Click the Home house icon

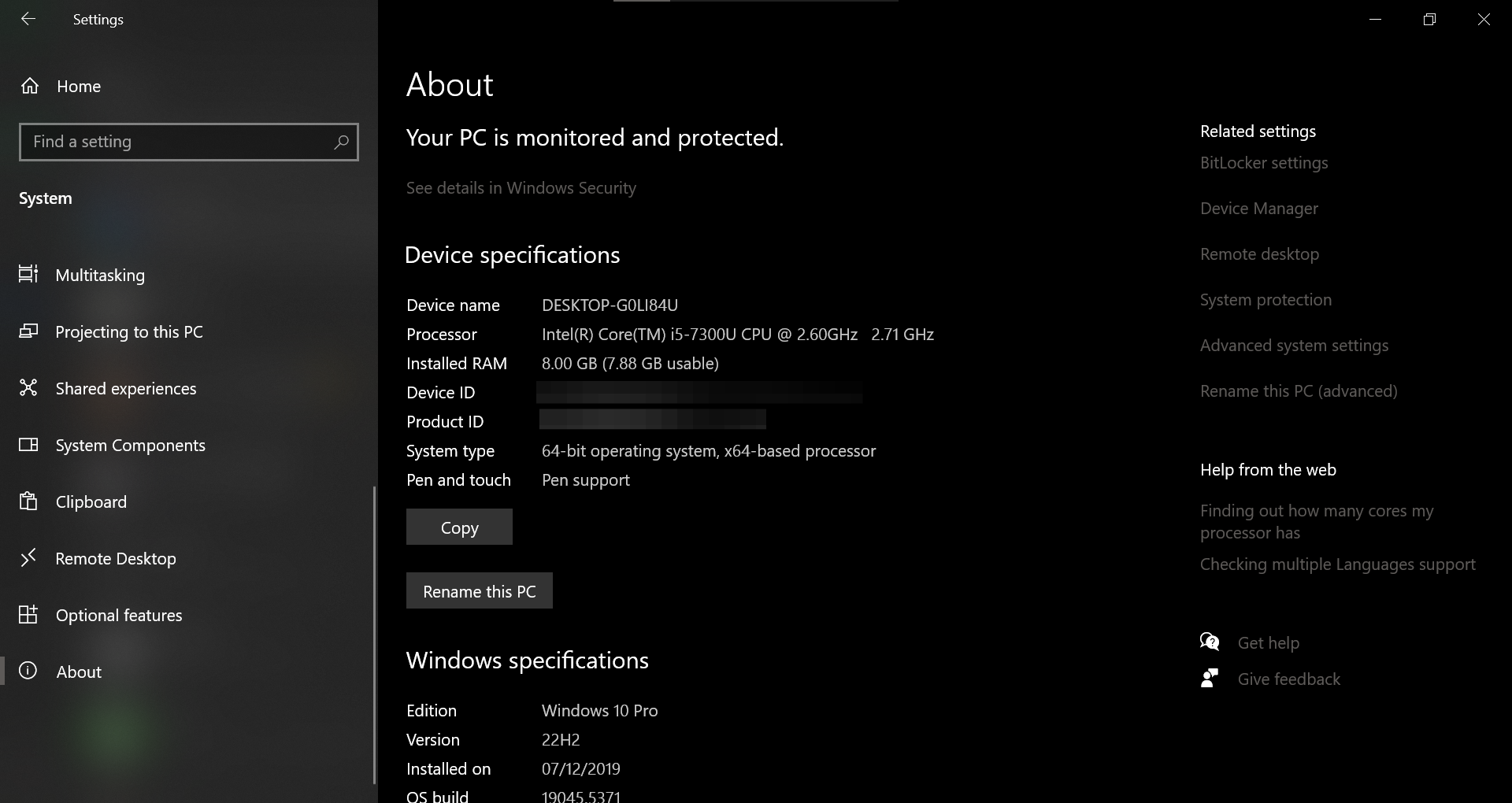[30, 86]
